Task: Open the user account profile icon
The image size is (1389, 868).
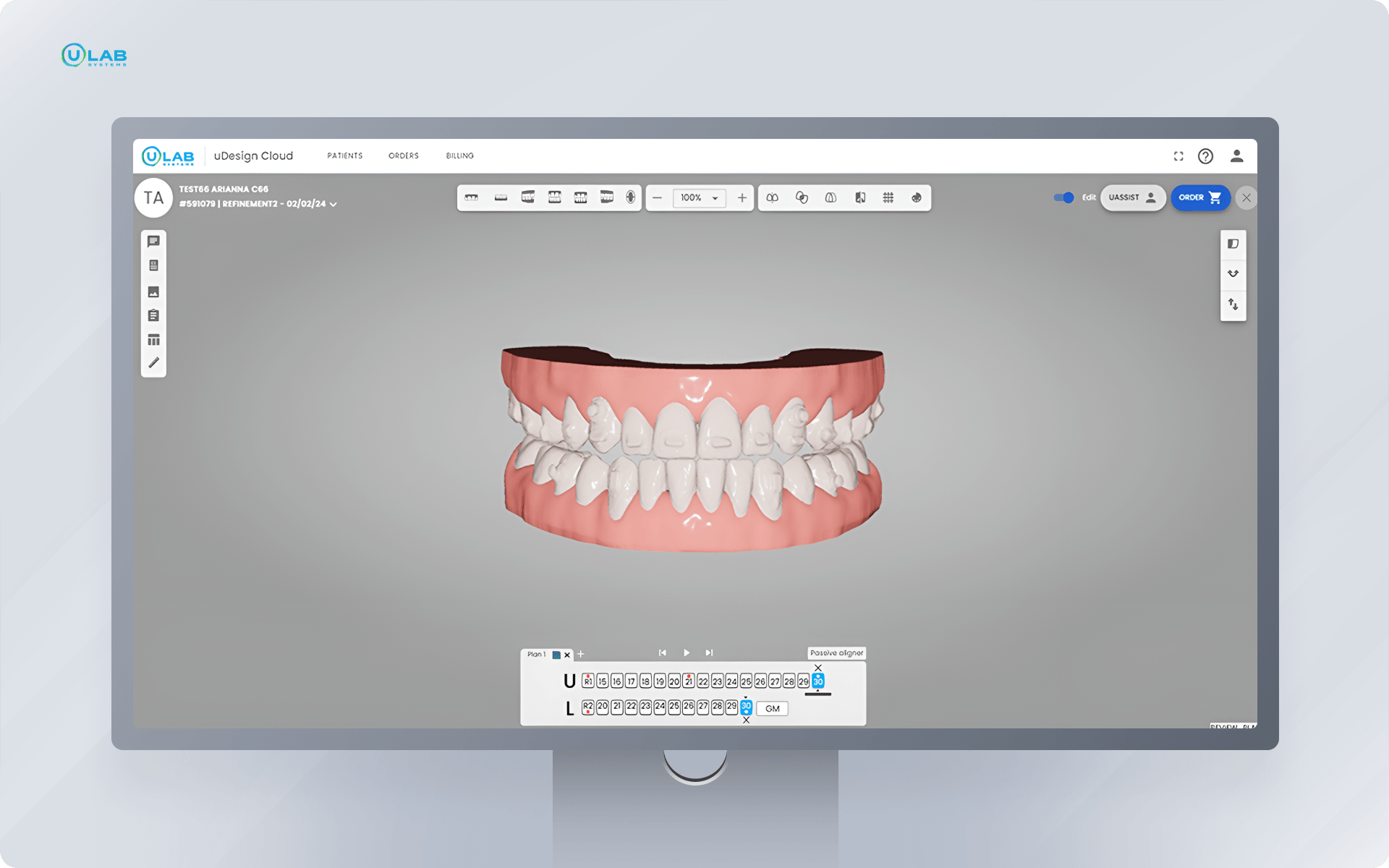Action: (1237, 156)
